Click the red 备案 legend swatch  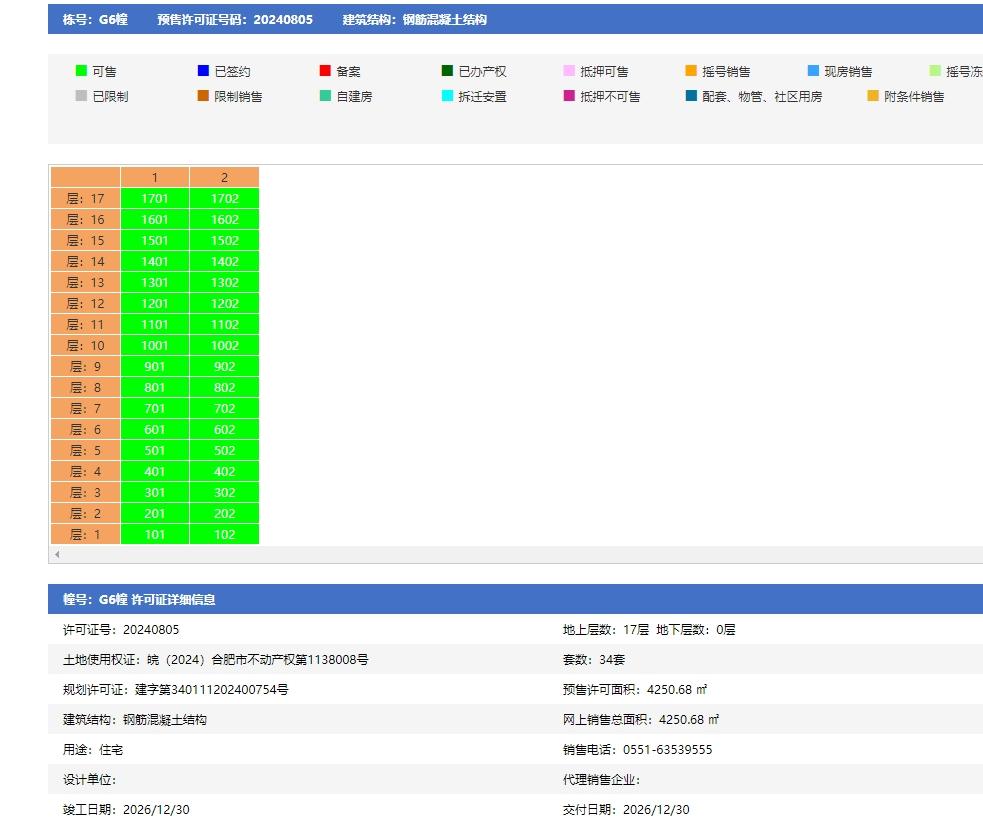(325, 71)
